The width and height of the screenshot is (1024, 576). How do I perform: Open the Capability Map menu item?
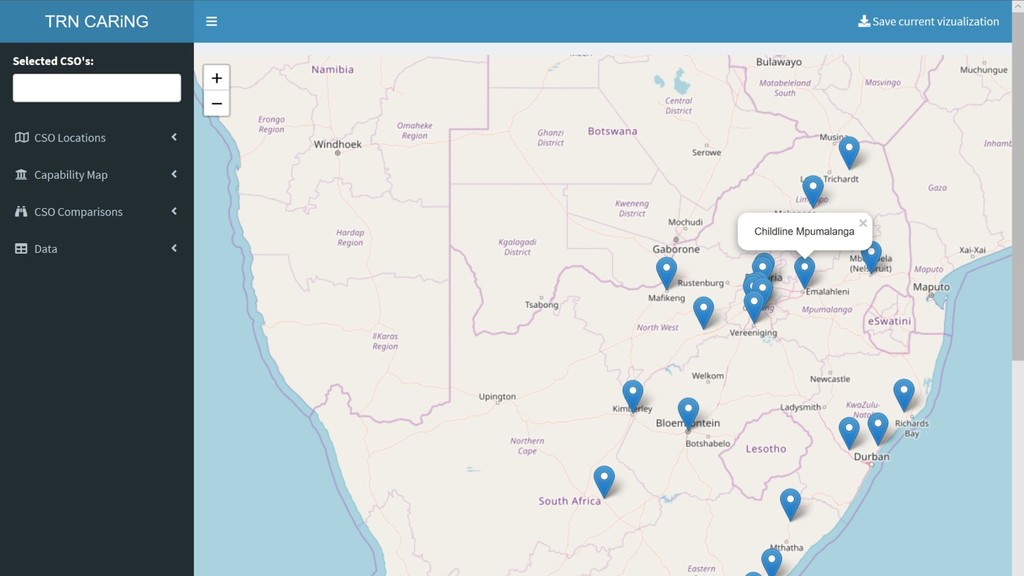click(97, 174)
